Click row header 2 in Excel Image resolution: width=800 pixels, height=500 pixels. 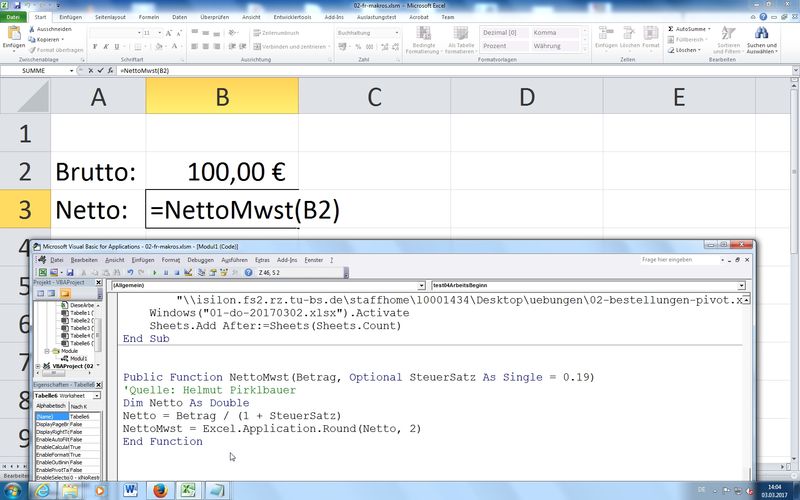click(x=25, y=171)
